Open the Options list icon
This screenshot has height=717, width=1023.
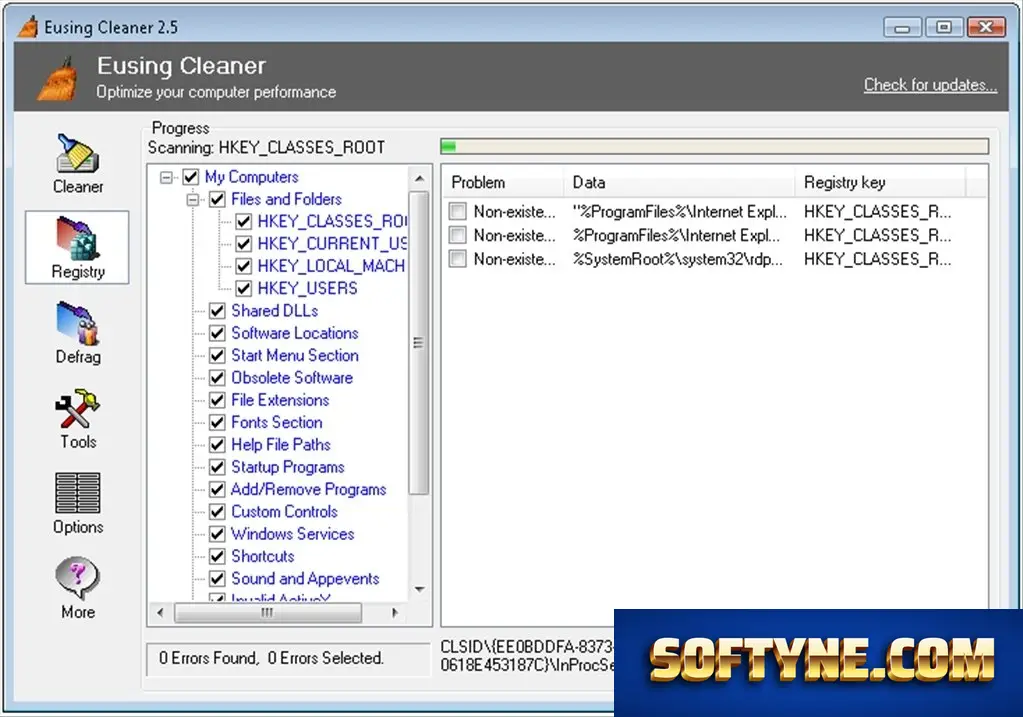click(78, 493)
